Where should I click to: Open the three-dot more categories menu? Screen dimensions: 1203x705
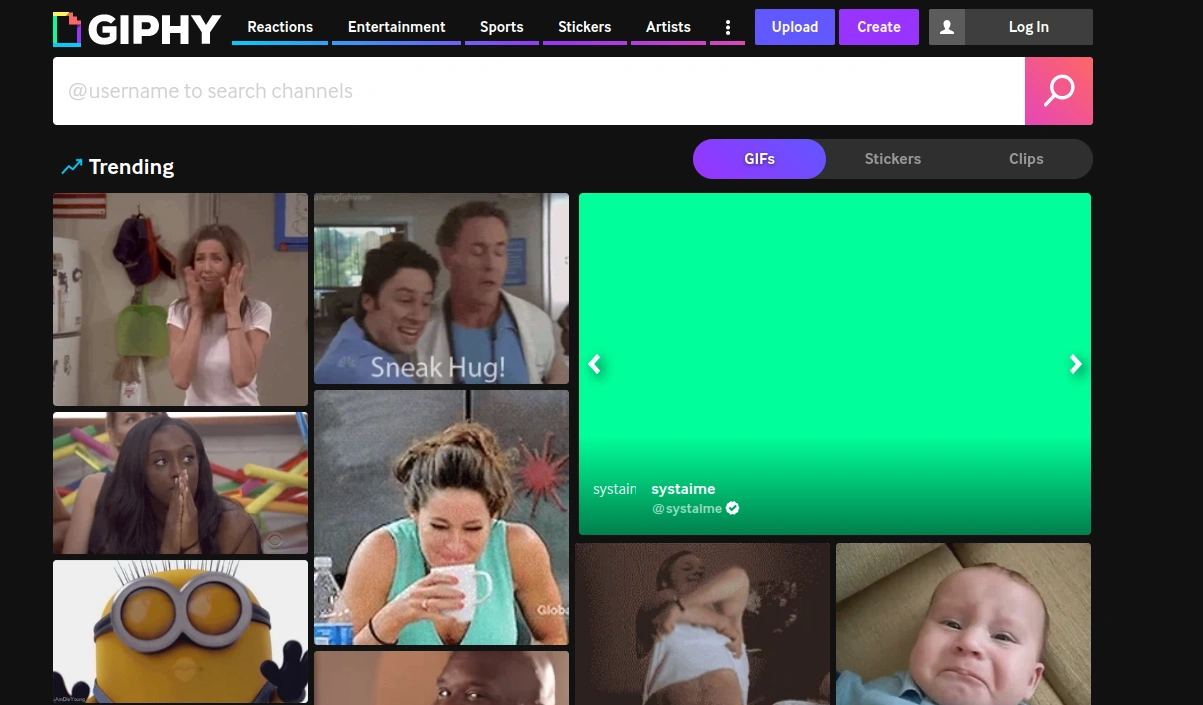coord(727,28)
